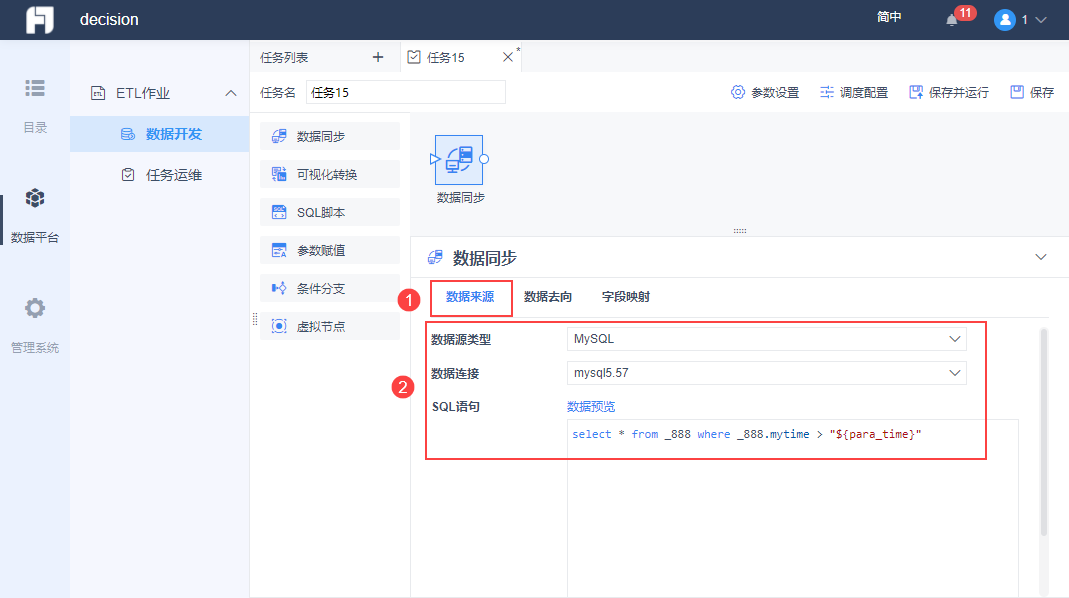Image resolution: width=1069 pixels, height=598 pixels.
Task: Open the 目录 directory sidebar icon
Action: (35, 88)
